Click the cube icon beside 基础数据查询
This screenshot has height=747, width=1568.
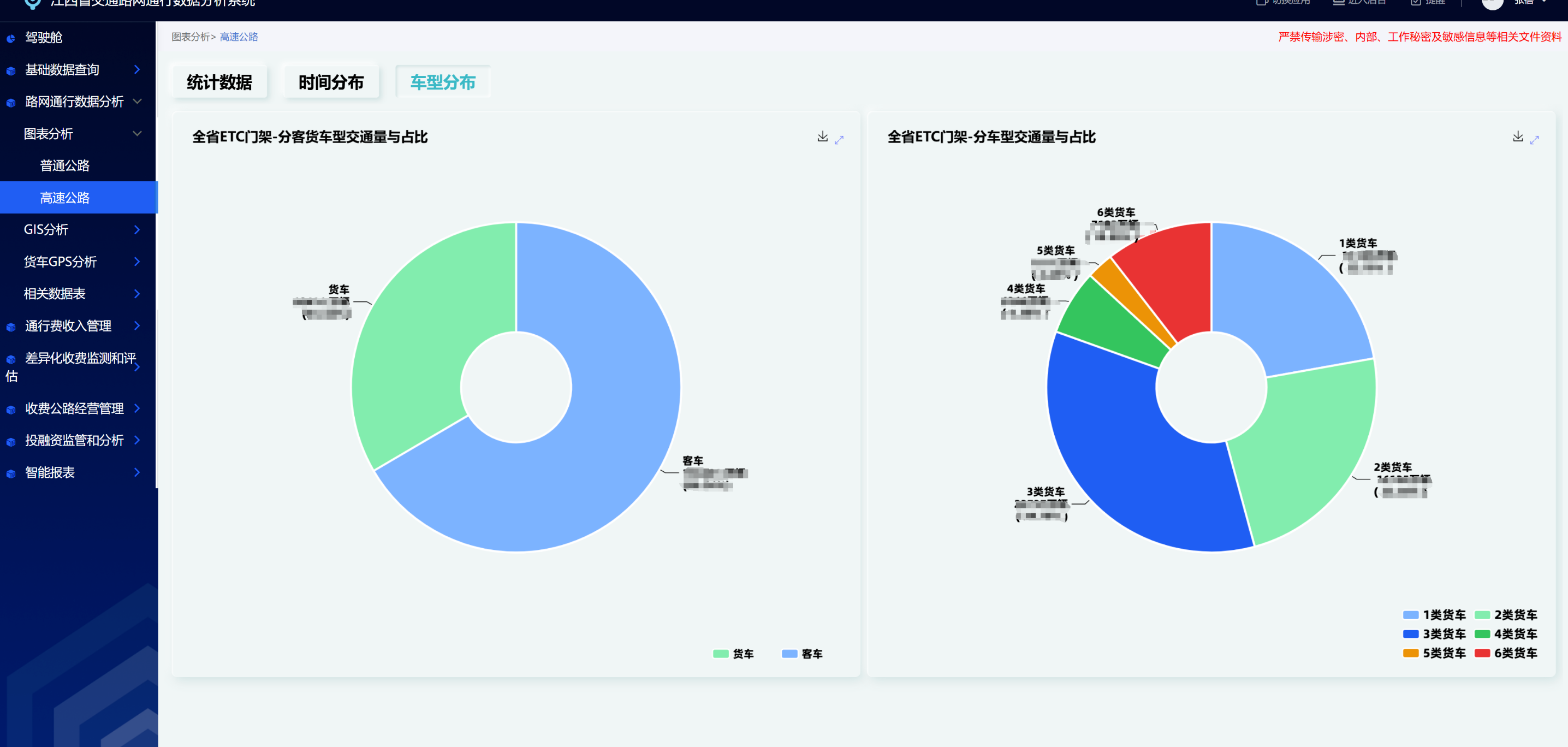[11, 70]
